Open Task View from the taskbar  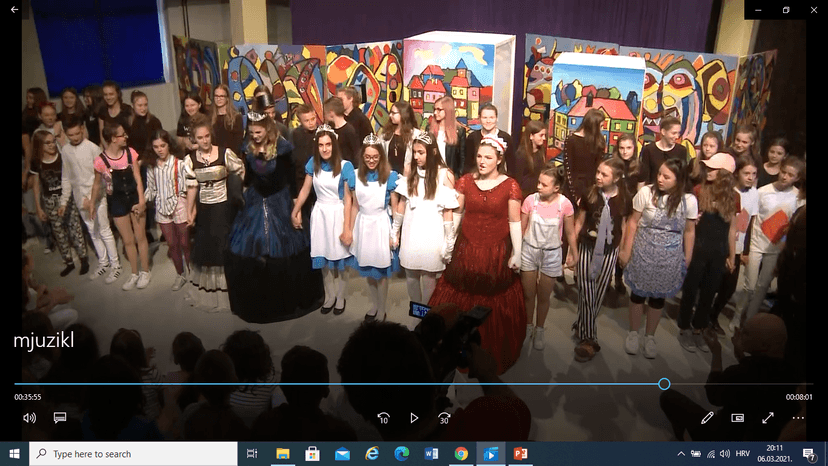tap(252, 454)
